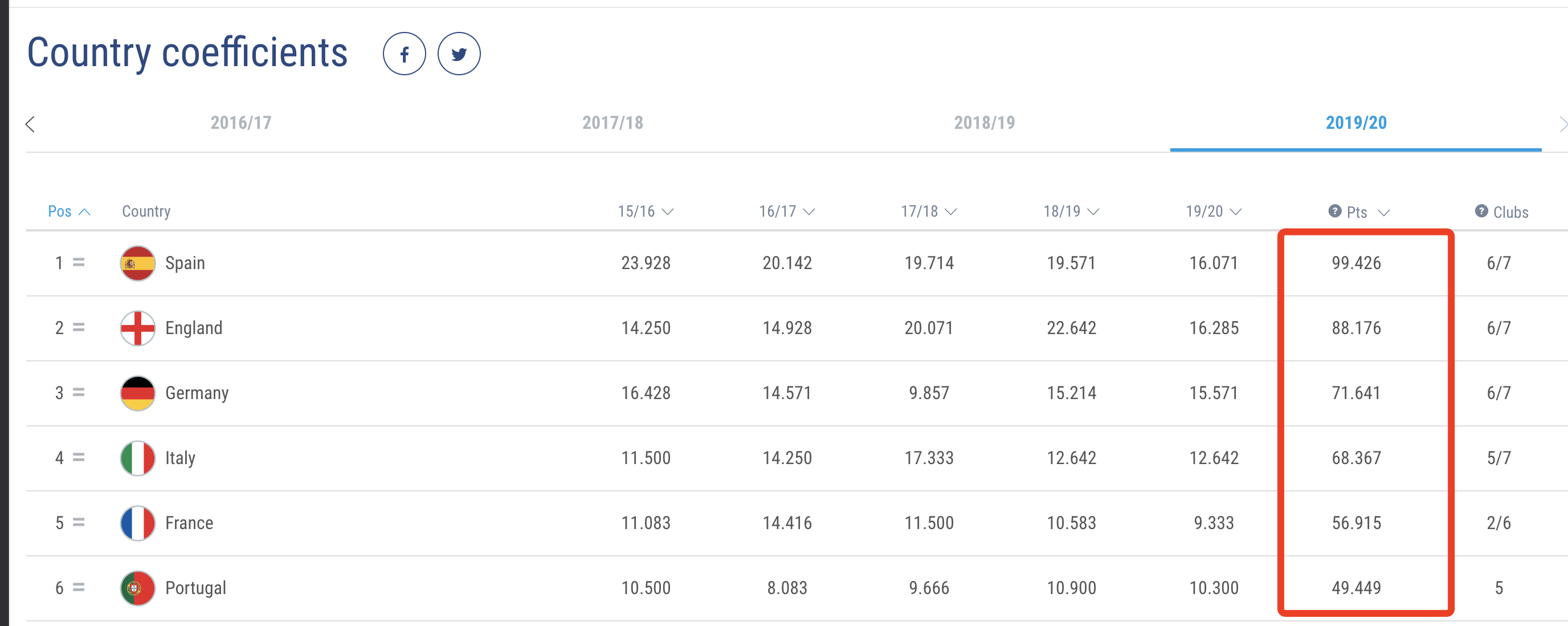Sort by the 15/16 column
The image size is (1568, 626).
tap(646, 212)
